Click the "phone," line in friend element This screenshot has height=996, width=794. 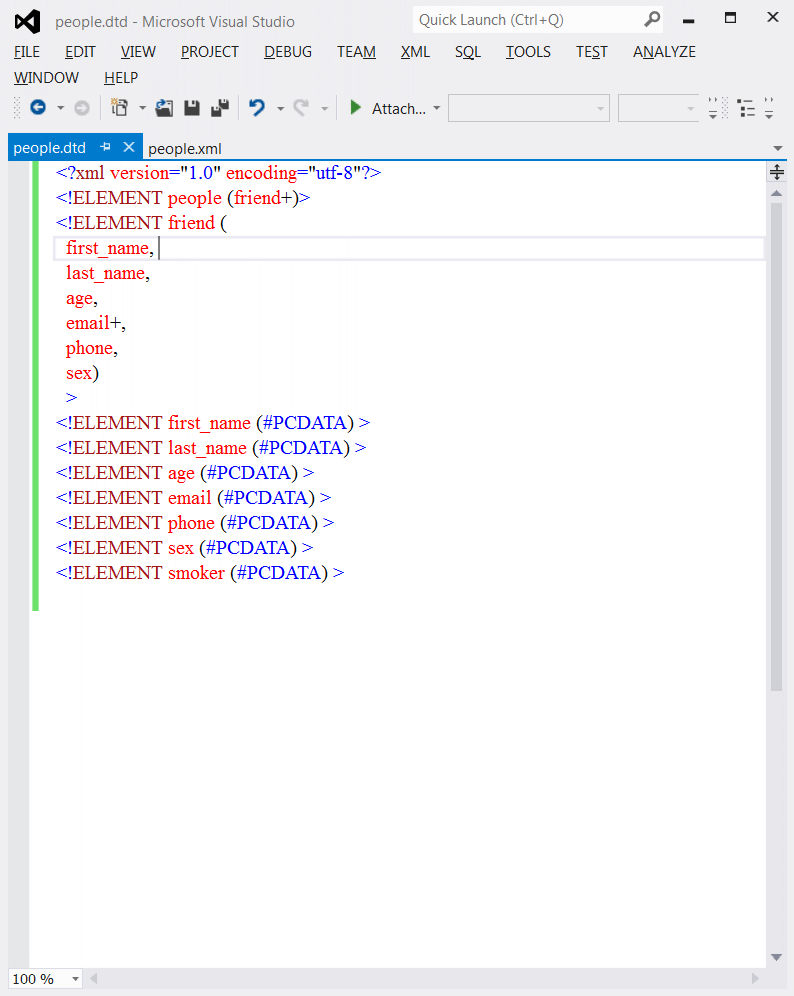point(91,348)
